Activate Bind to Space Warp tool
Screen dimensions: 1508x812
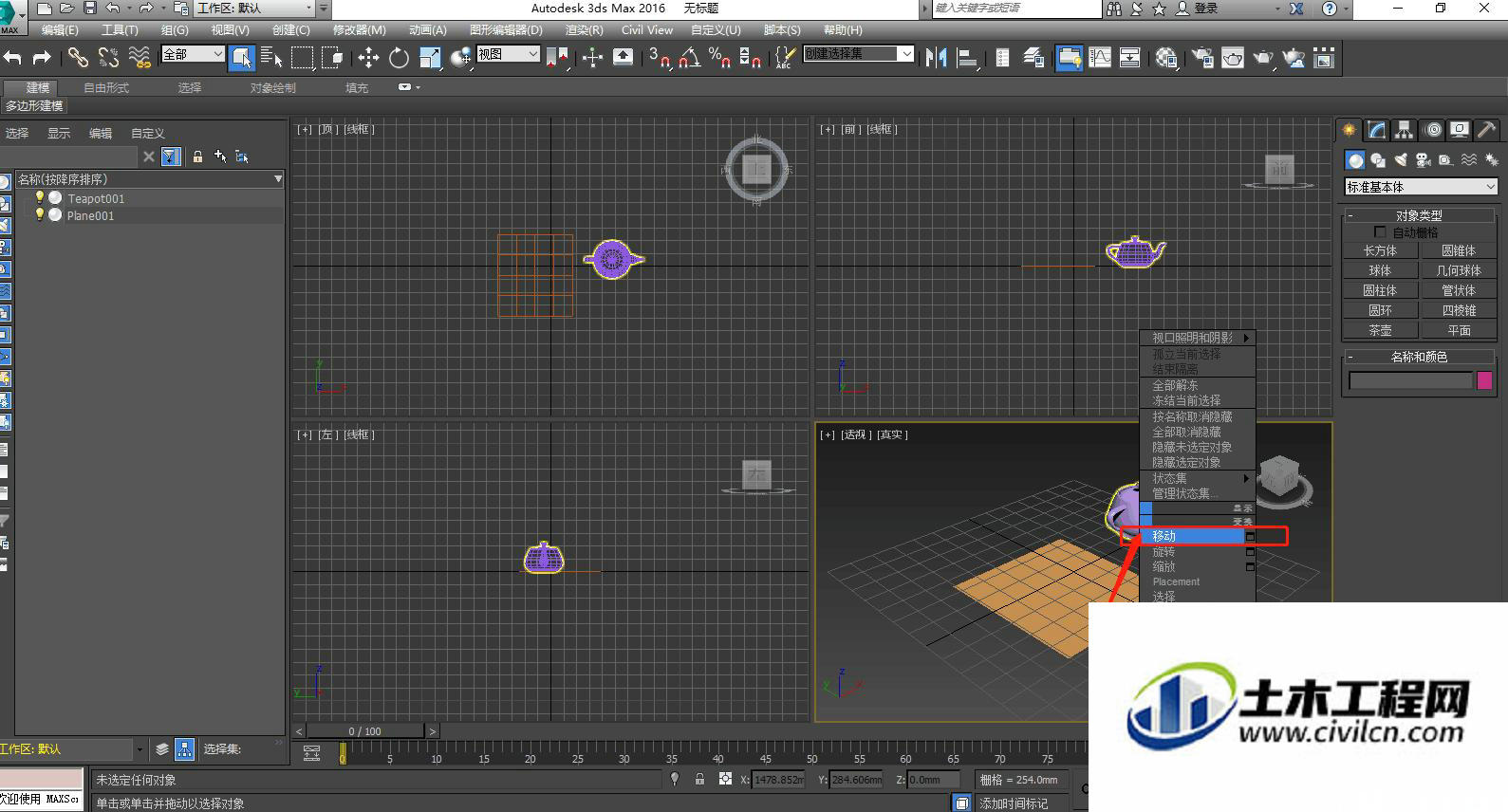coord(140,58)
